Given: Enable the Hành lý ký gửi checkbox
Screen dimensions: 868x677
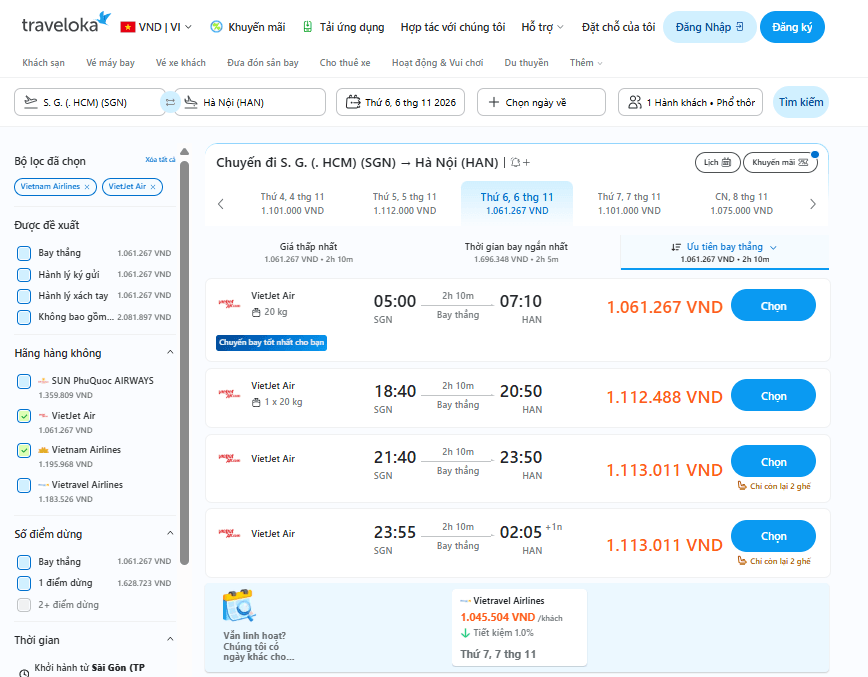Looking at the screenshot, I should pyautogui.click(x=24, y=275).
